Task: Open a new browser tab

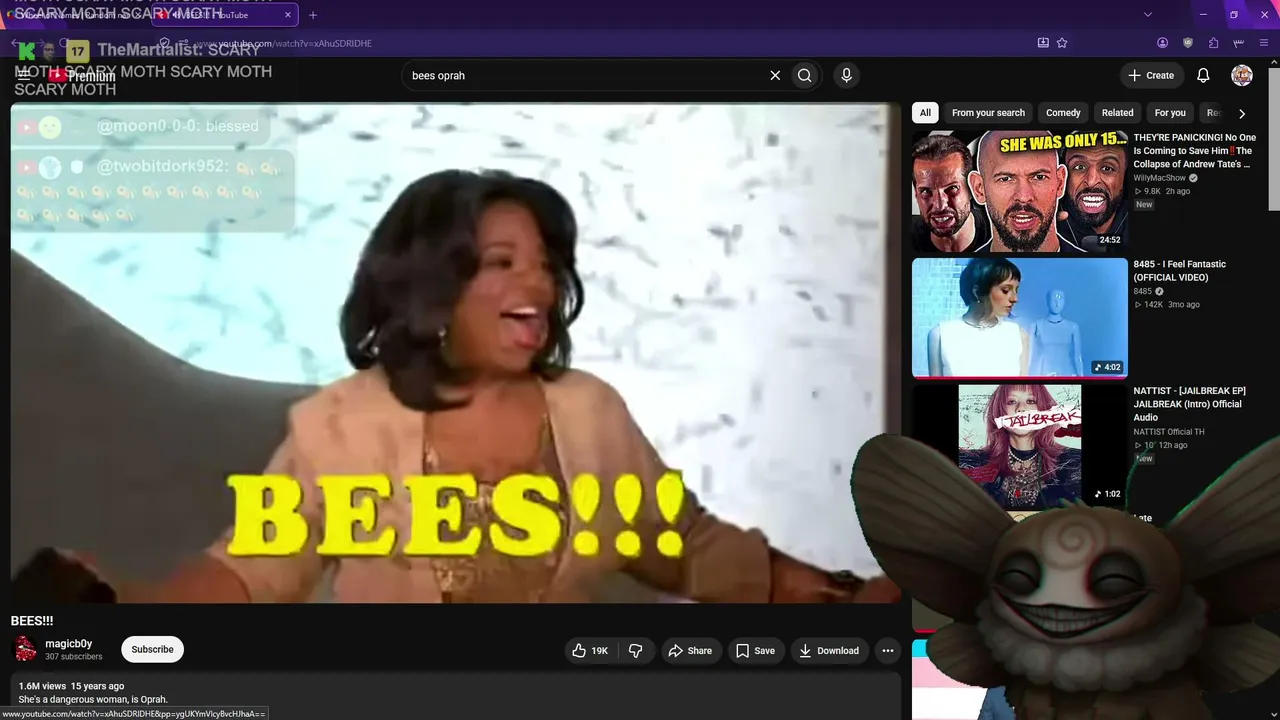Action: pyautogui.click(x=313, y=15)
